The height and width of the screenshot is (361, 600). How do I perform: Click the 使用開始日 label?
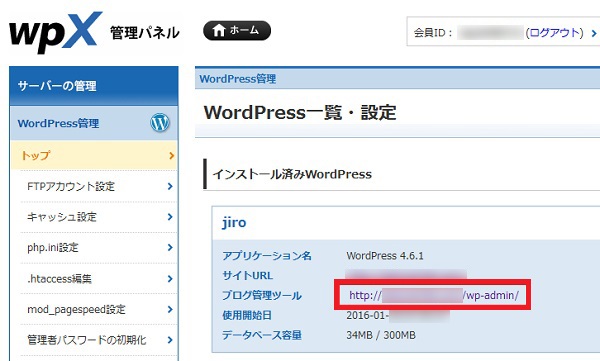(247, 315)
